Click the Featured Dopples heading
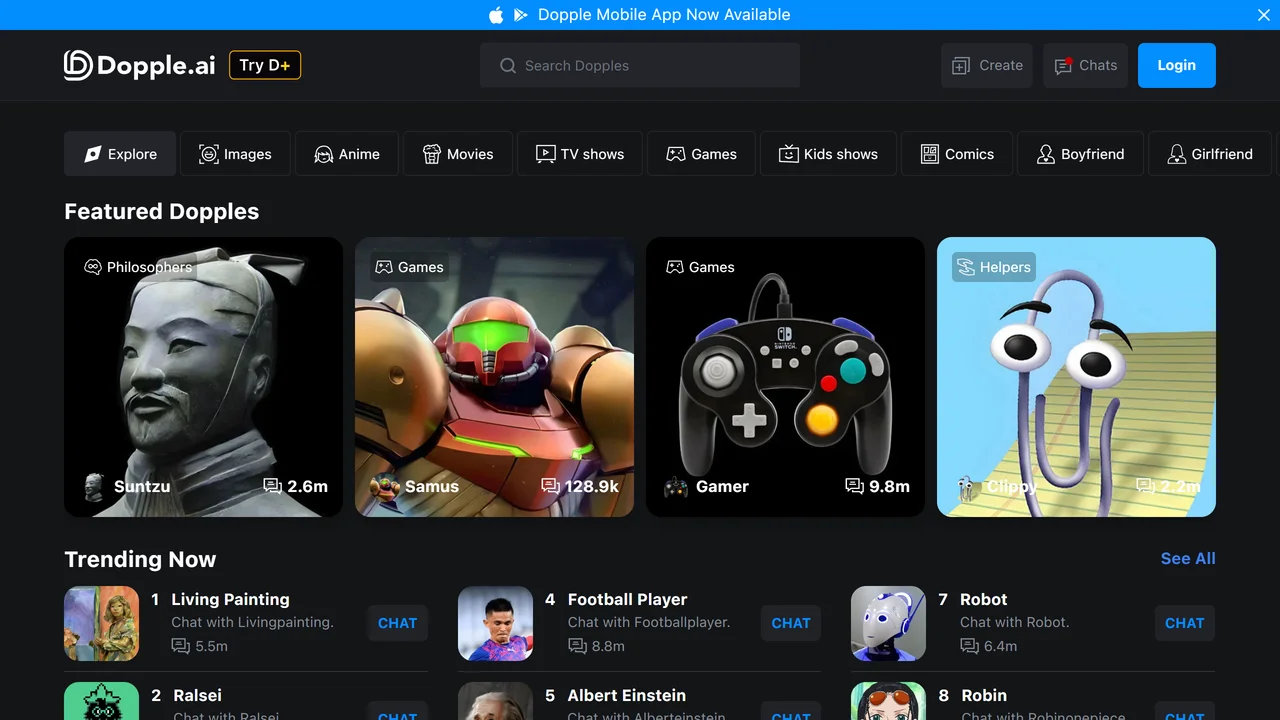The width and height of the screenshot is (1280, 720). coord(161,211)
